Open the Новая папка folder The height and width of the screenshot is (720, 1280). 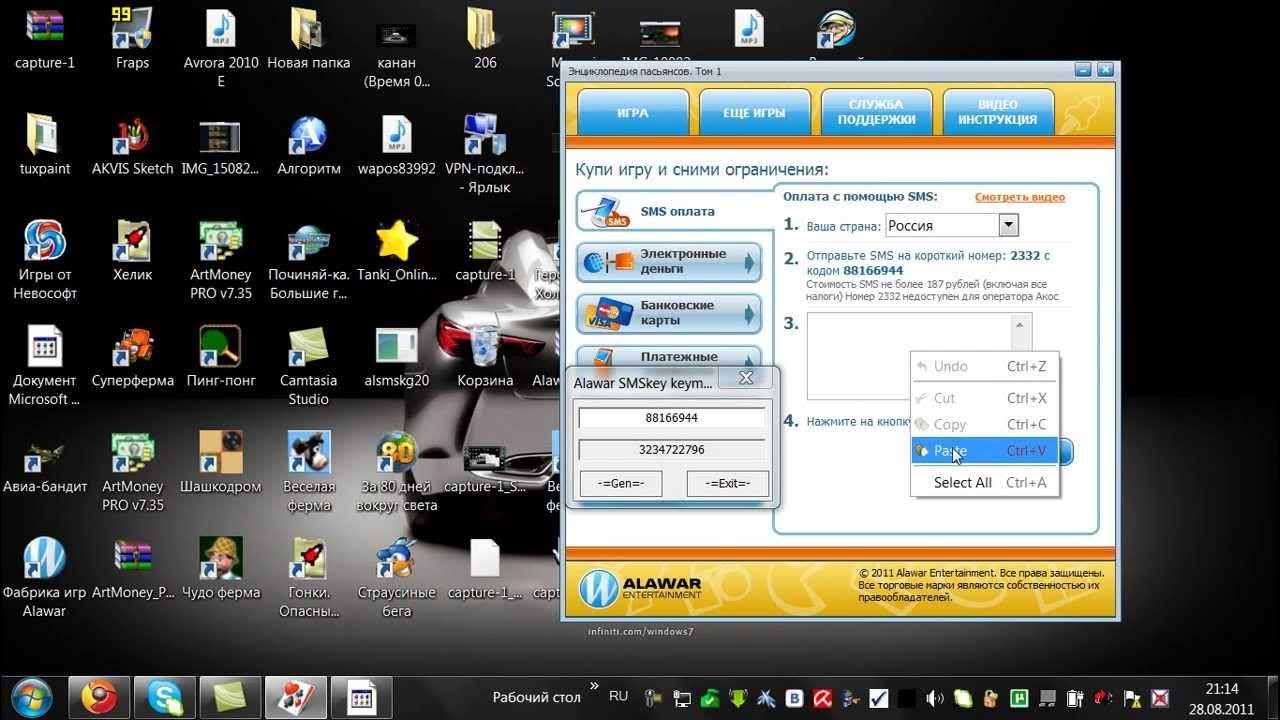309,40
